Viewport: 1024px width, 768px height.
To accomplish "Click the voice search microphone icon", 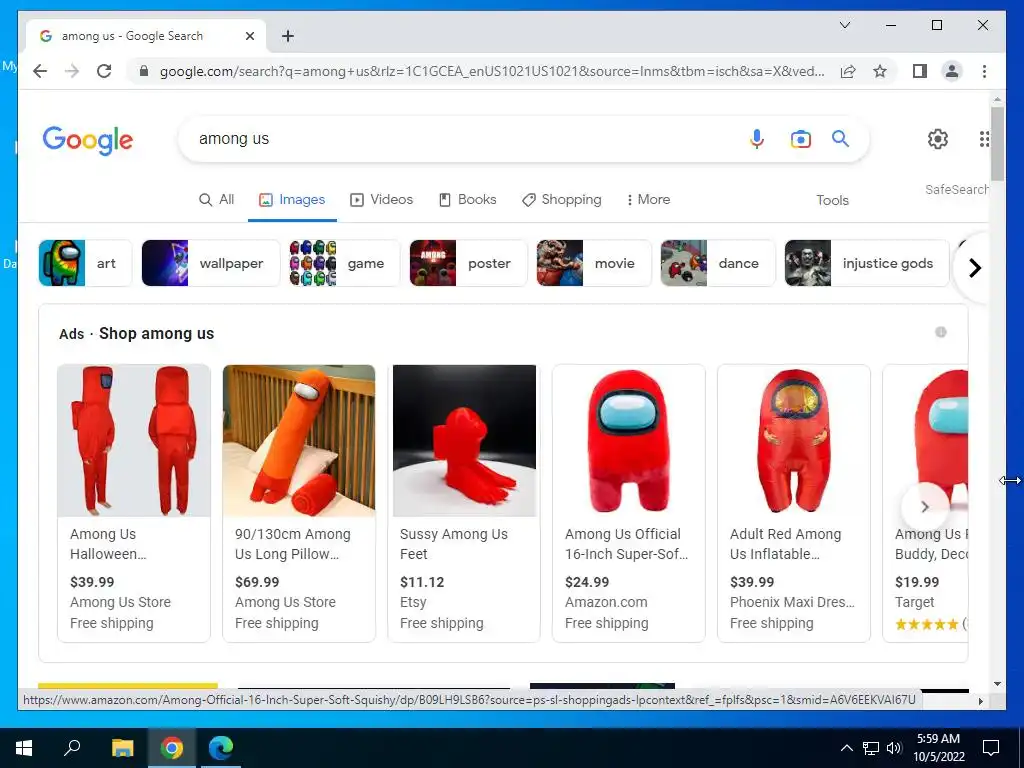I will click(x=756, y=138).
